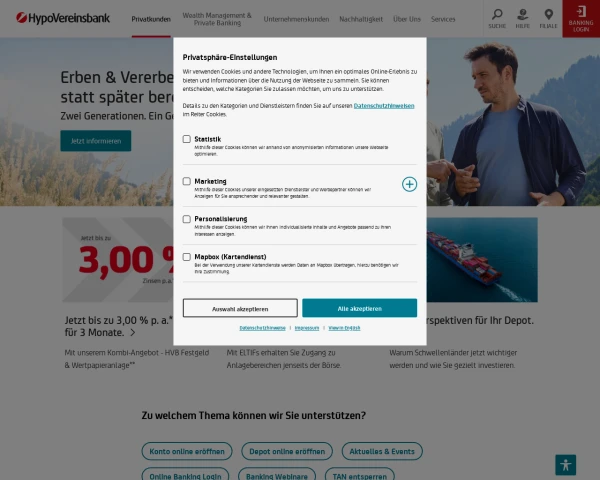
Task: Click Alle akzeptieren button
Action: click(x=359, y=308)
